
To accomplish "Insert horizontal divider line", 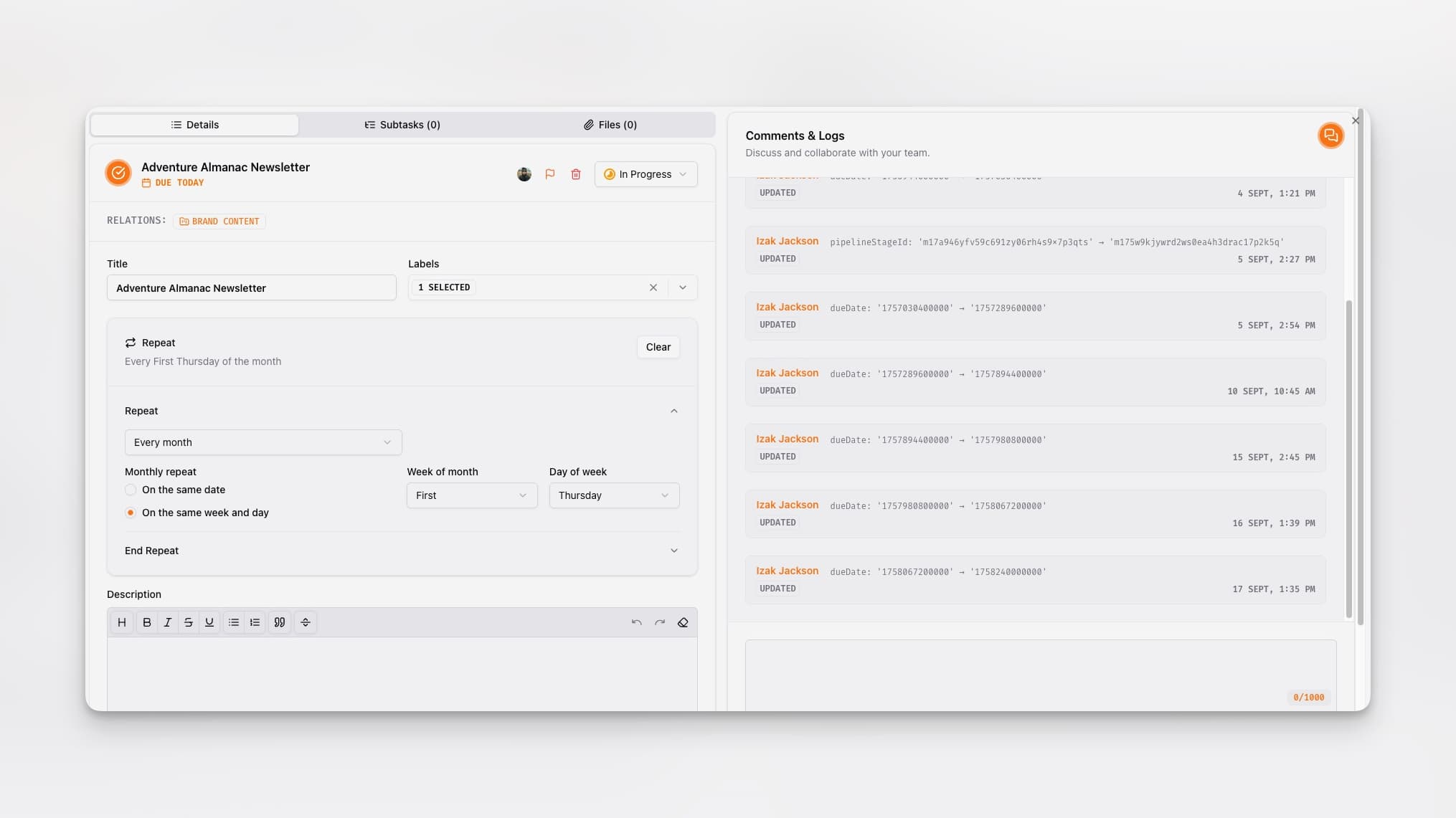I will (306, 622).
